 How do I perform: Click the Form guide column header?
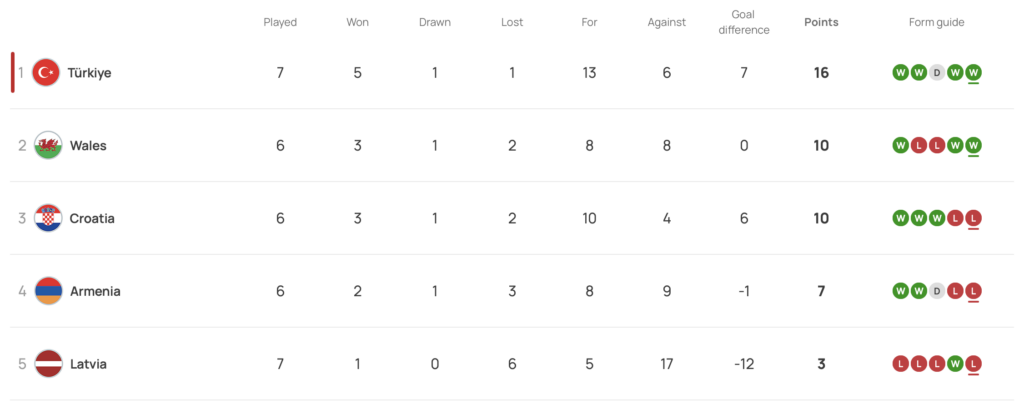936,22
